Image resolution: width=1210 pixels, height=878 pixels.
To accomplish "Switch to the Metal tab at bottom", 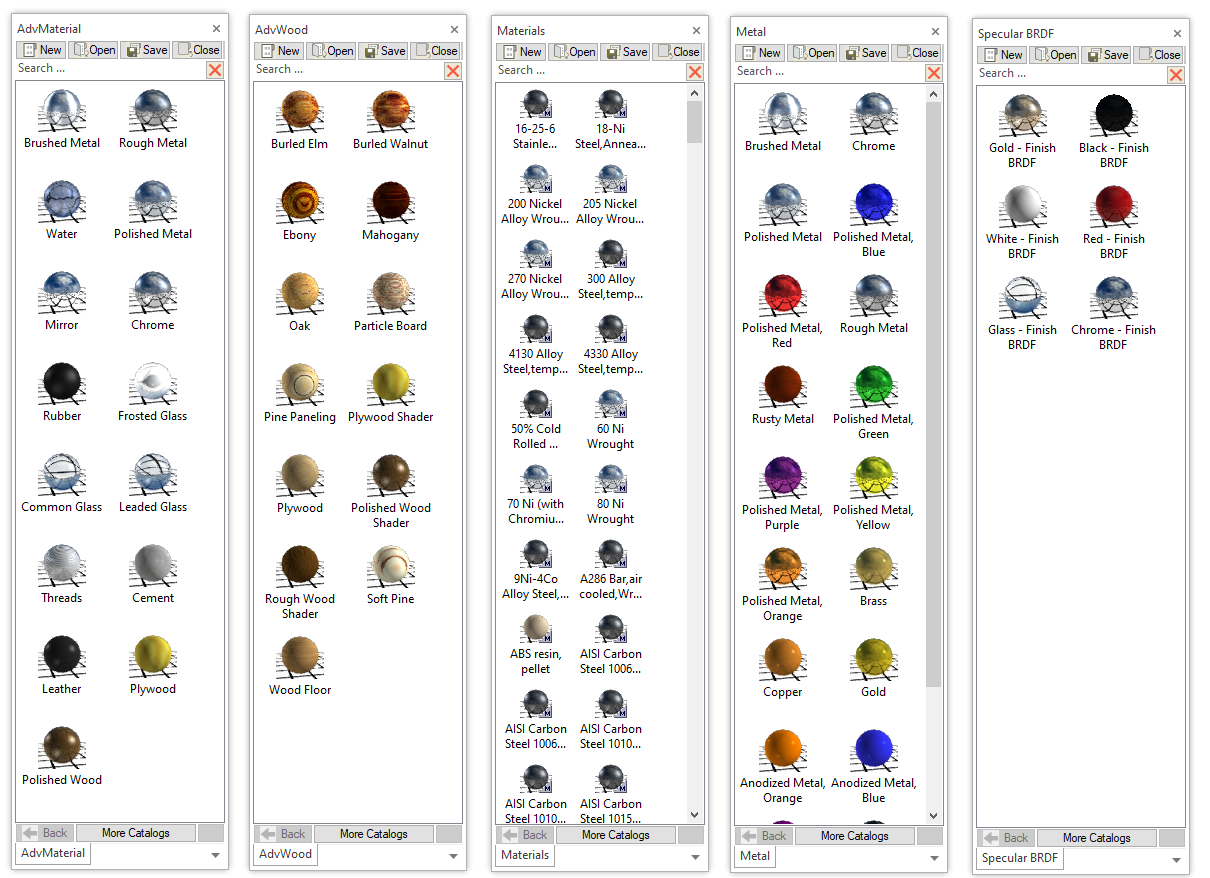I will [755, 856].
